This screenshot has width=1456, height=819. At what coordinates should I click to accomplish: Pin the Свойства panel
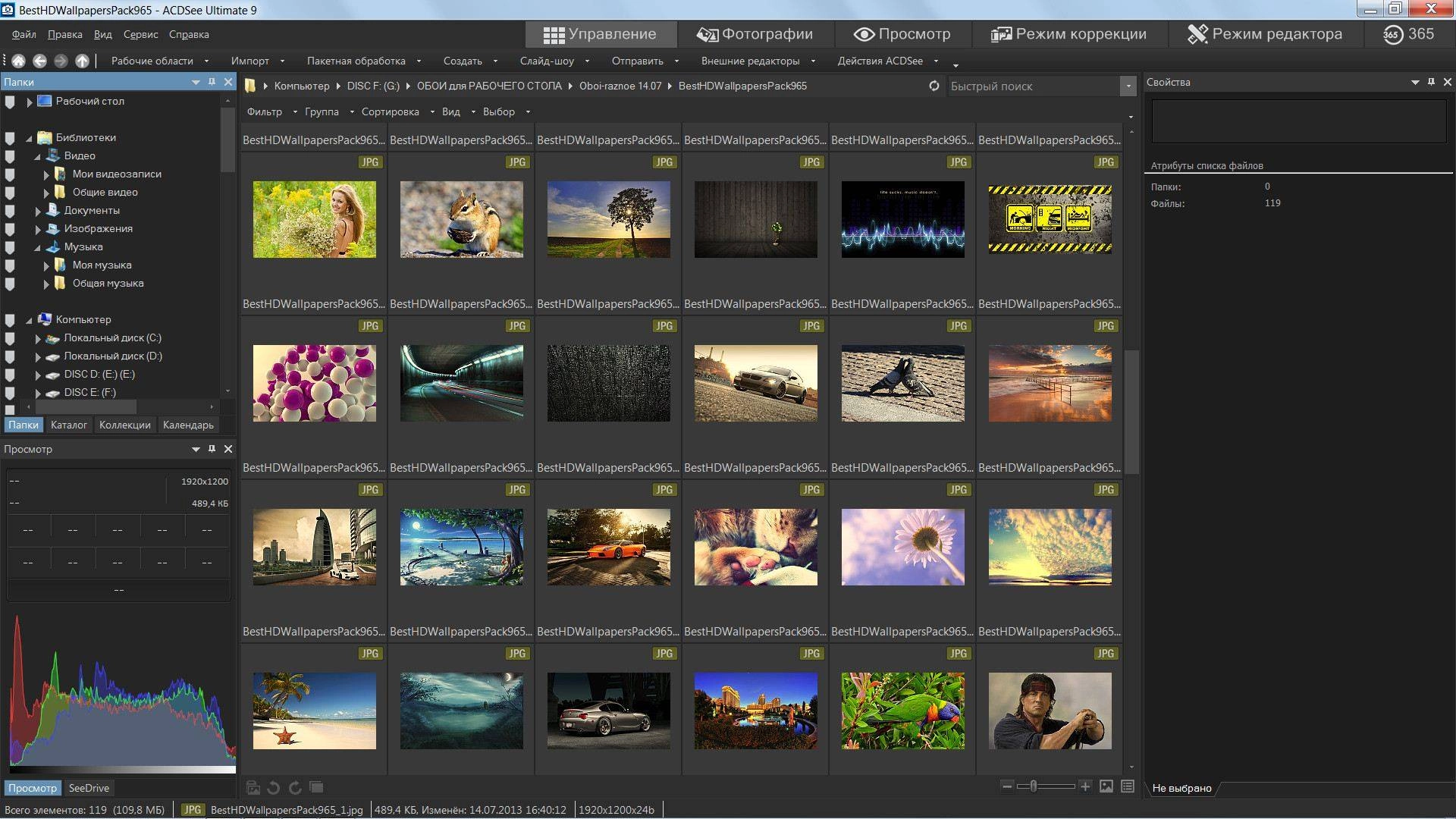pyautogui.click(x=1431, y=81)
